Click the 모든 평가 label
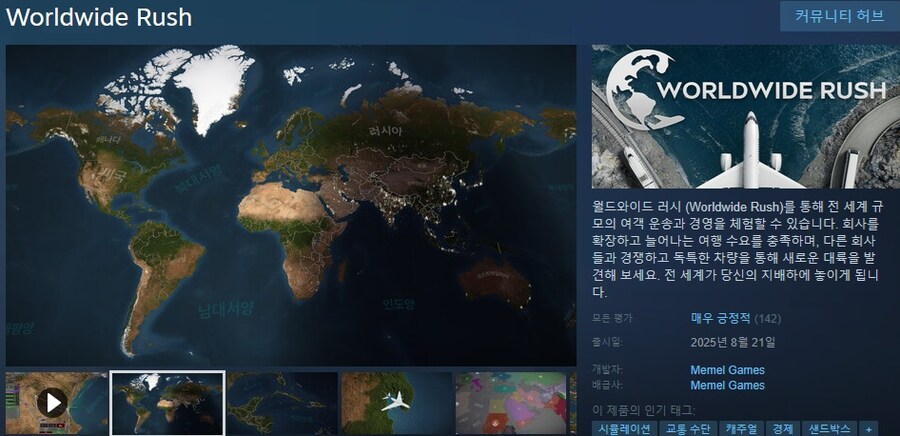900x436 pixels. pyautogui.click(x=611, y=318)
